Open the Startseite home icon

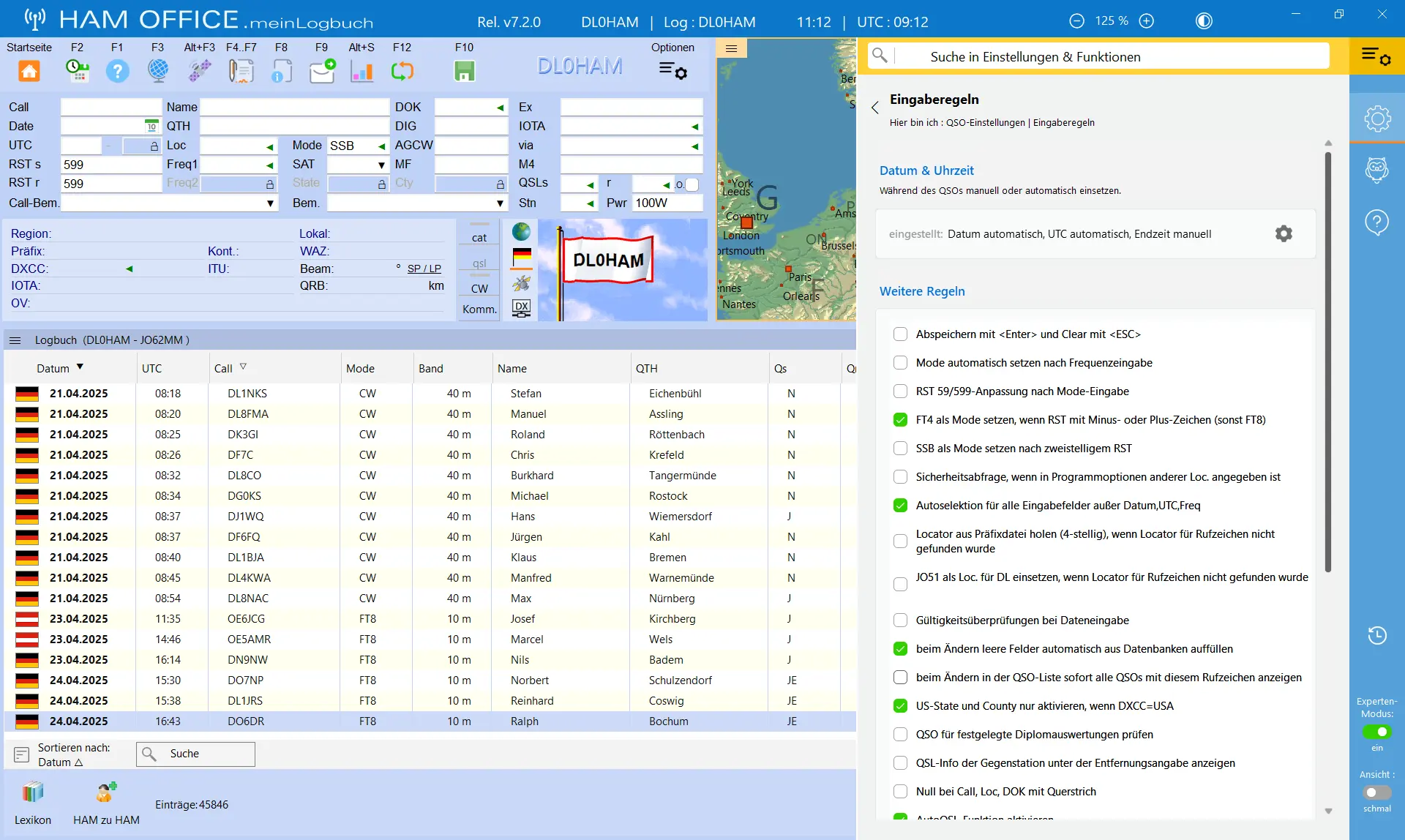pyautogui.click(x=29, y=71)
